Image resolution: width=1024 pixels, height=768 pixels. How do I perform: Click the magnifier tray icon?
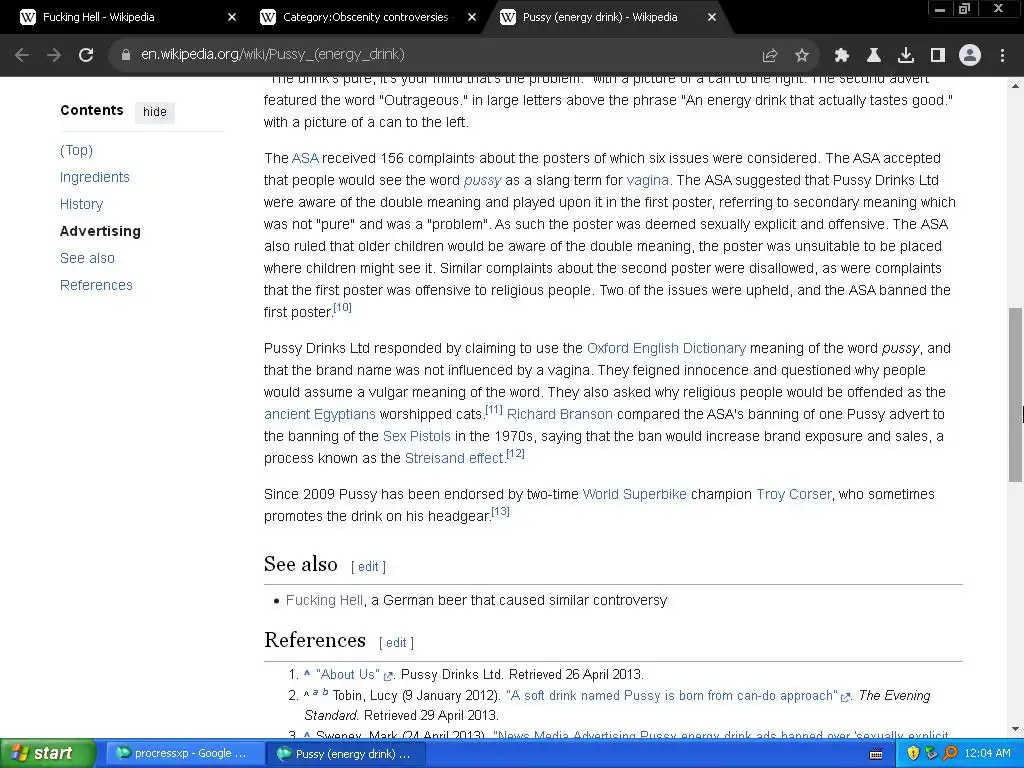(951, 754)
